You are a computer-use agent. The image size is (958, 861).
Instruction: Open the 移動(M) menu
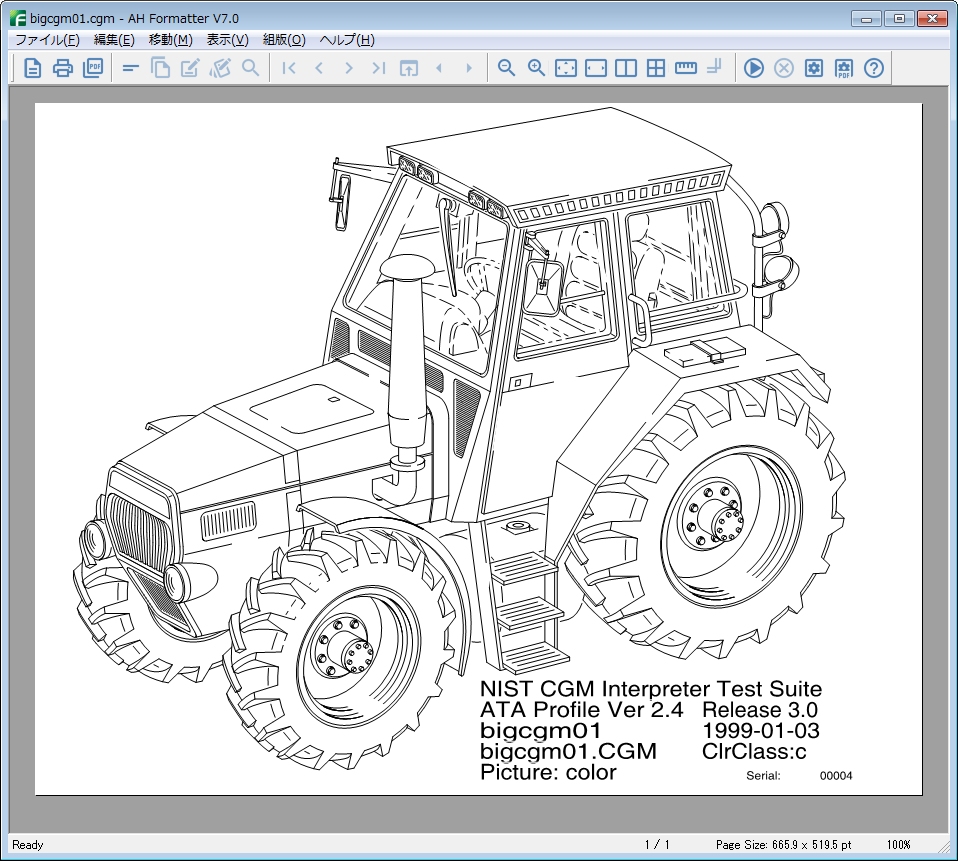(x=170, y=40)
